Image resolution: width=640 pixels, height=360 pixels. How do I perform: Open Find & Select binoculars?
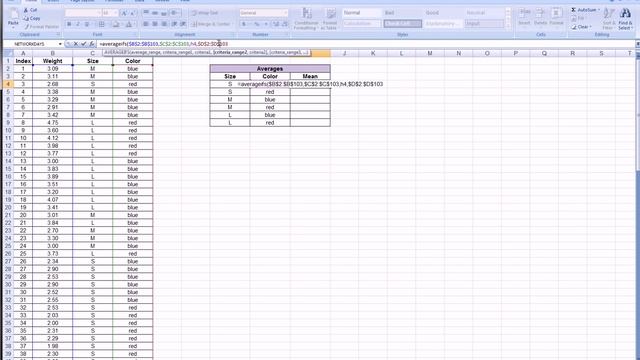(x=625, y=18)
